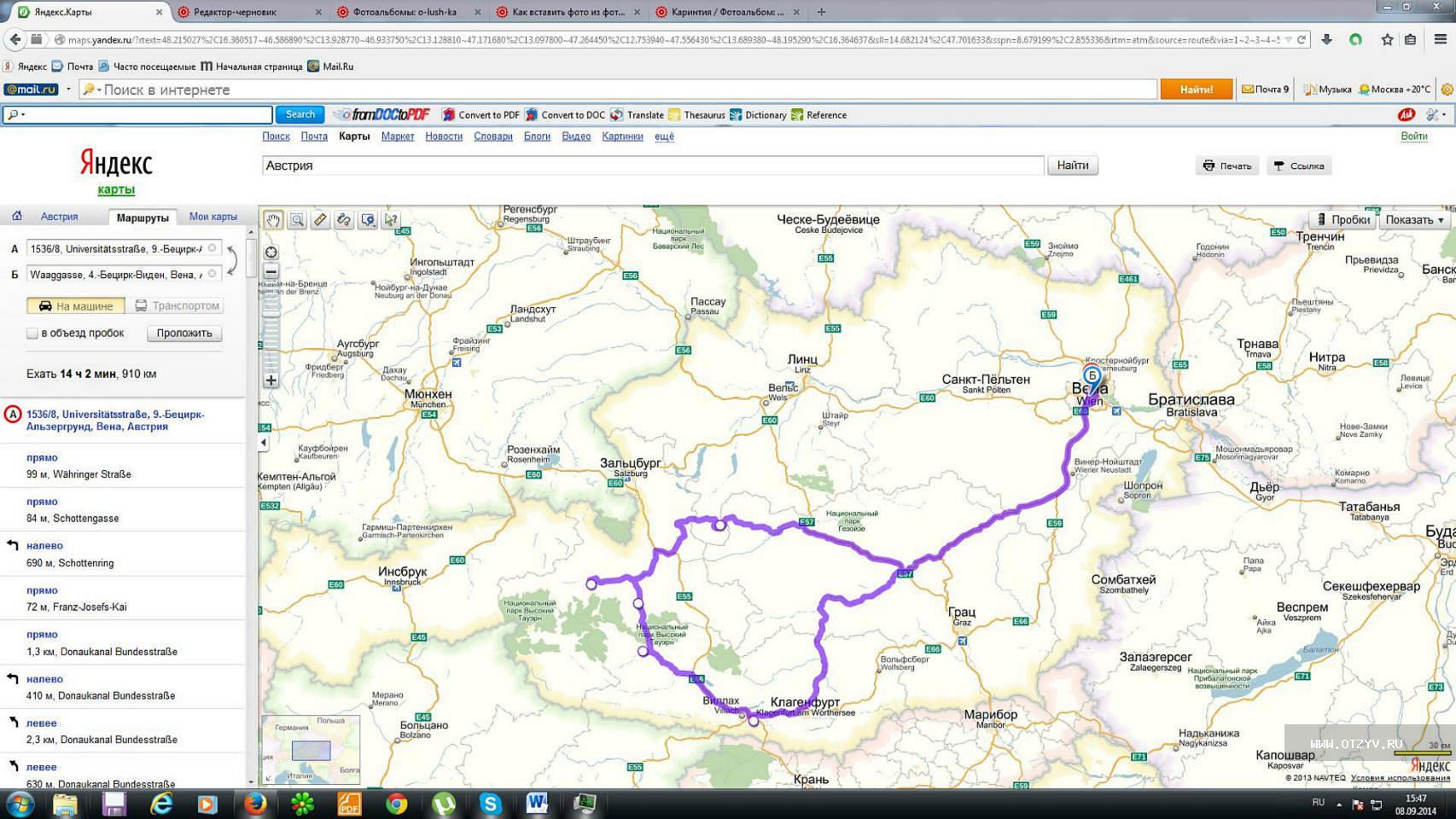Open Google Chrome from the taskbar
The image size is (1456, 819).
[396, 804]
